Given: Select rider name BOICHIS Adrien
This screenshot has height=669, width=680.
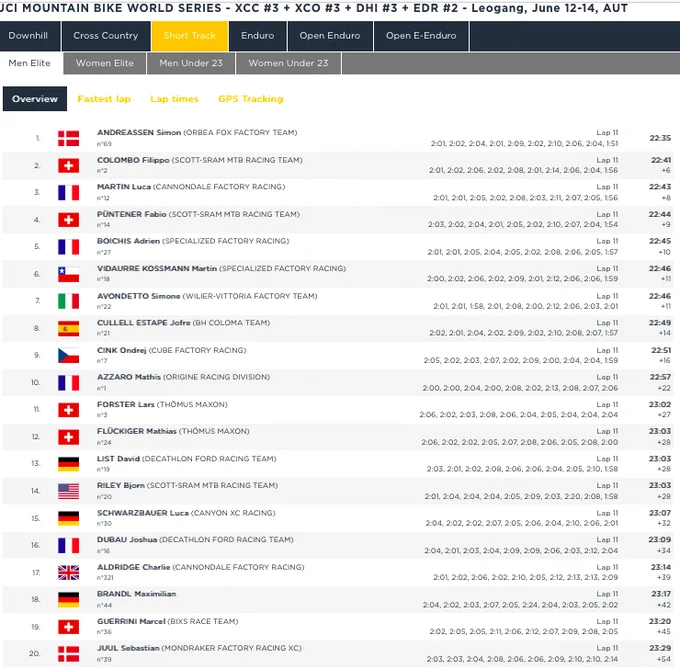Looking at the screenshot, I should (x=128, y=241).
